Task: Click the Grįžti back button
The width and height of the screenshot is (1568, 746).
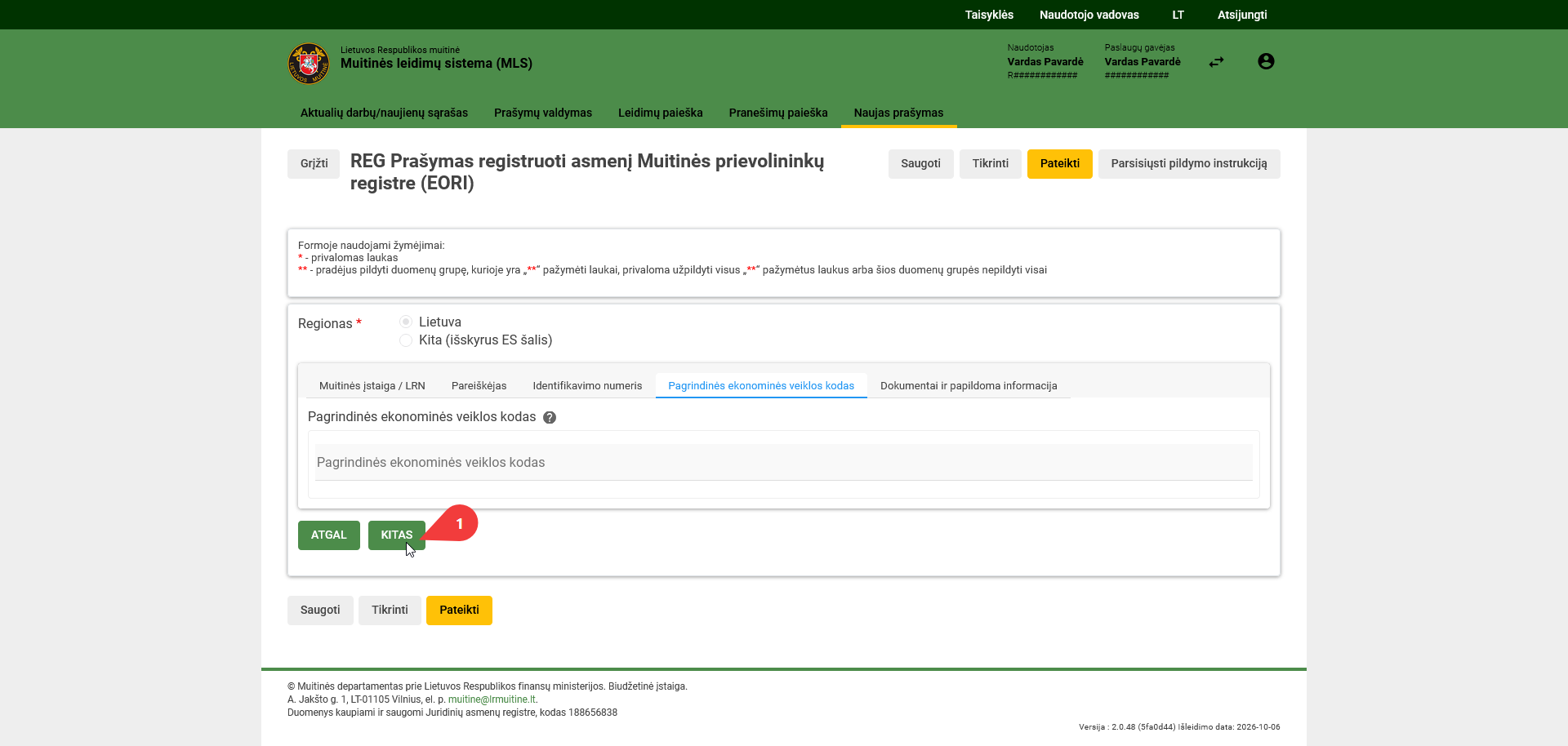Action: tap(314, 163)
